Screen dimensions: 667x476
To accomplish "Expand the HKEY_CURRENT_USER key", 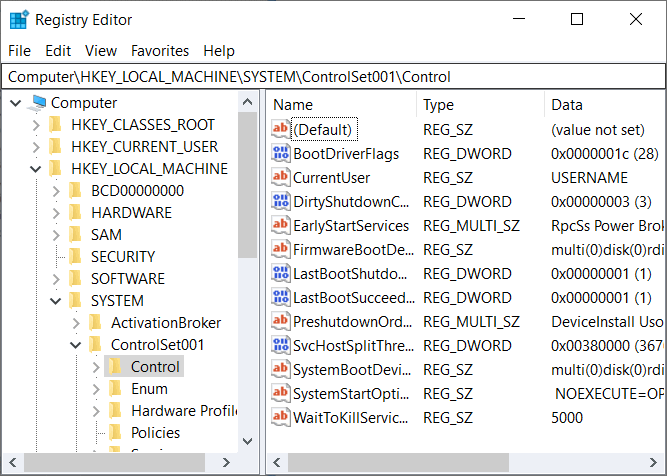I will 36,147.
